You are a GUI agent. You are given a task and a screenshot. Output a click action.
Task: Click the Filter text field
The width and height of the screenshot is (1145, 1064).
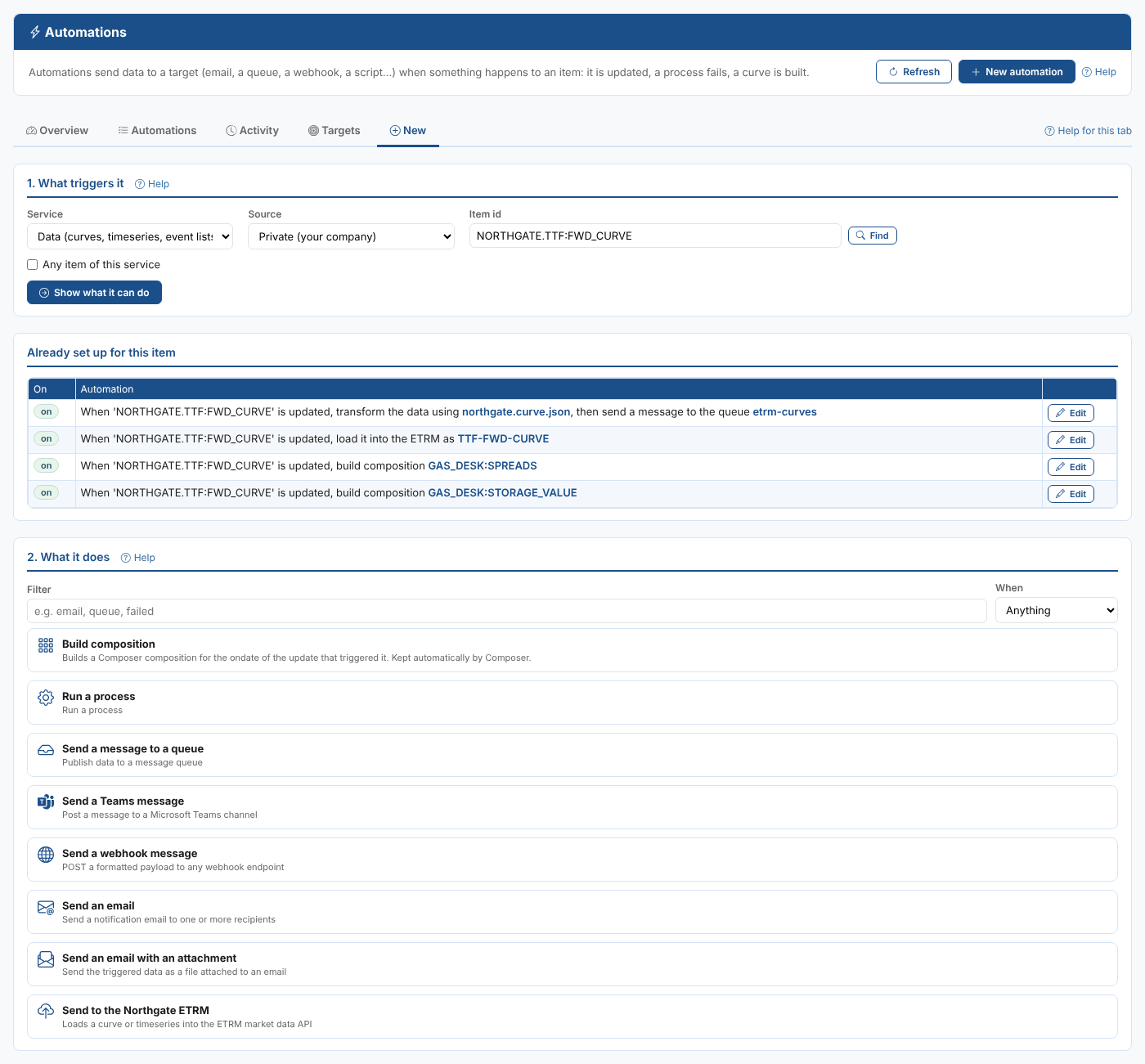click(507, 611)
